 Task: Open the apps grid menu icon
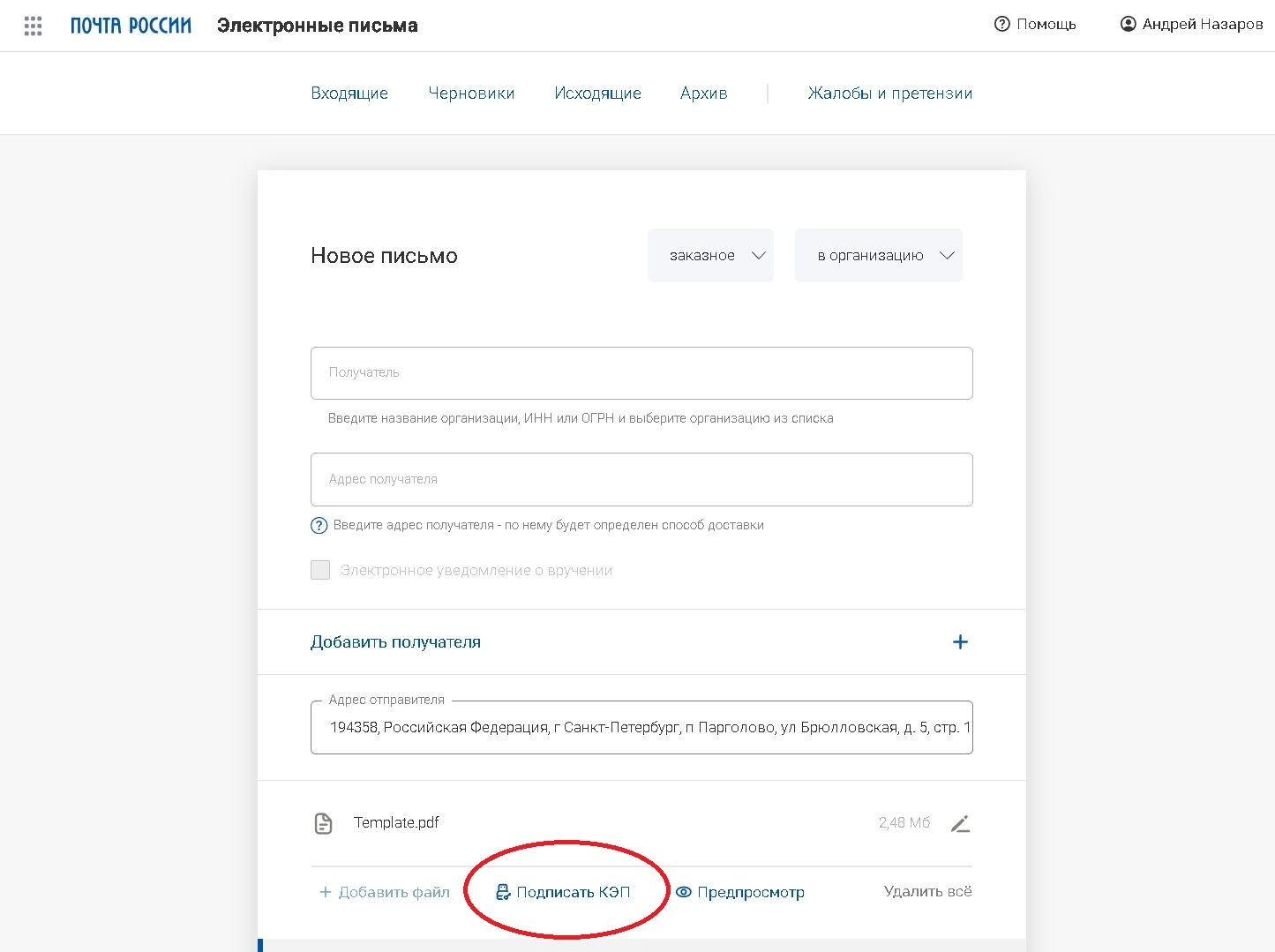(34, 26)
